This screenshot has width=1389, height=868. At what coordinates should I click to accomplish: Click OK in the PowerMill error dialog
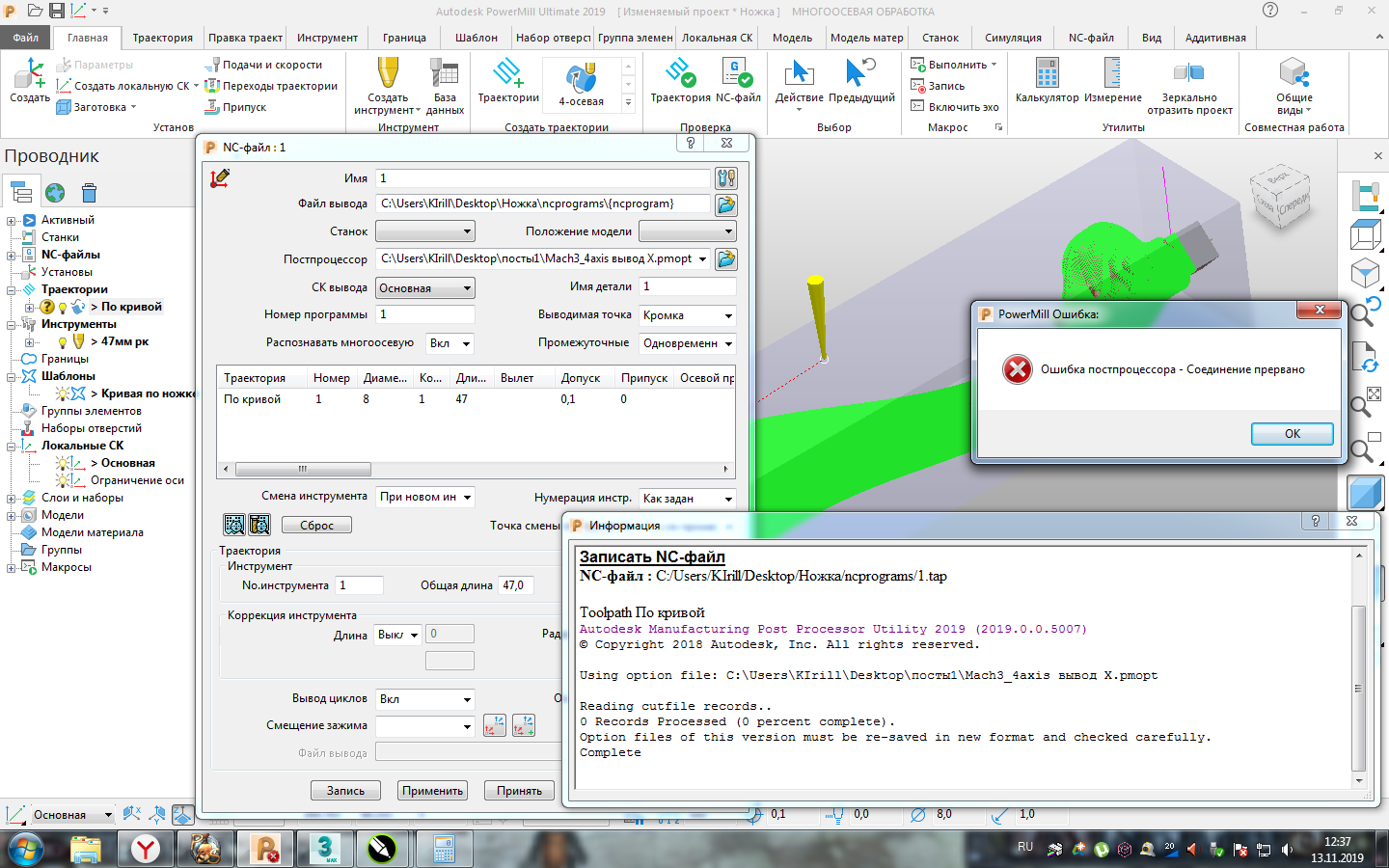point(1293,434)
